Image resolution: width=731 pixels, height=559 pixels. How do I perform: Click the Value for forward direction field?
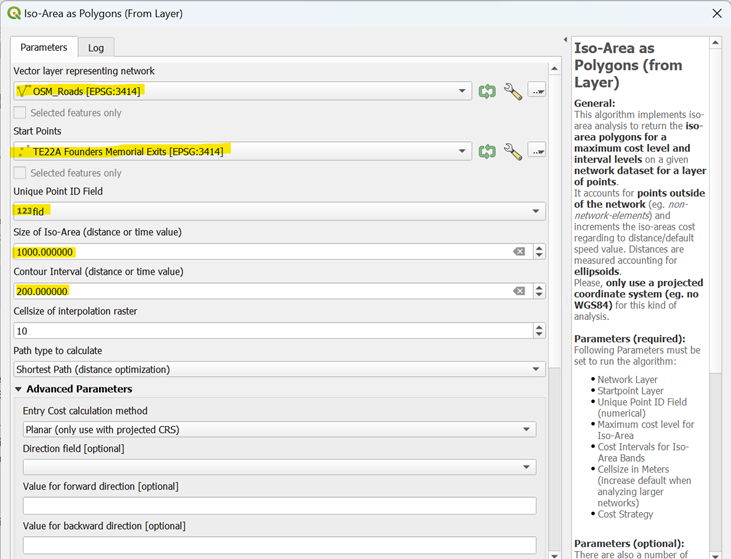[279, 506]
